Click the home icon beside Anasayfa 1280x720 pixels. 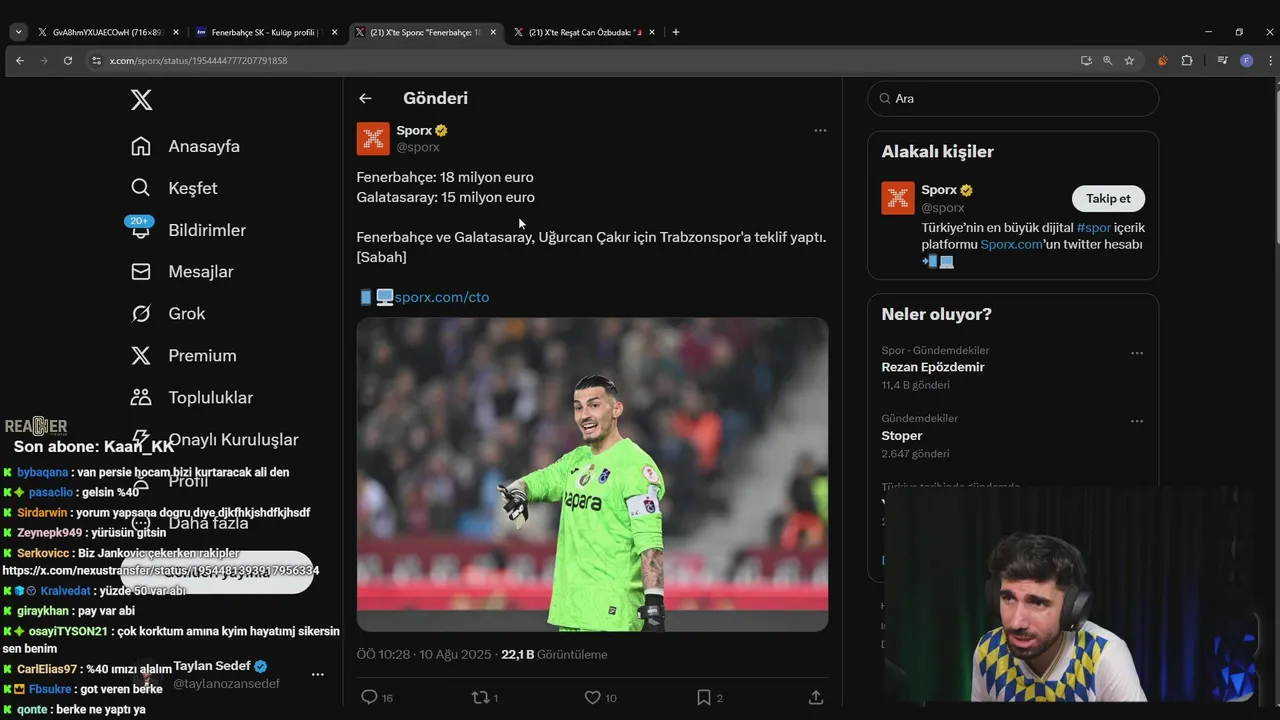click(141, 146)
